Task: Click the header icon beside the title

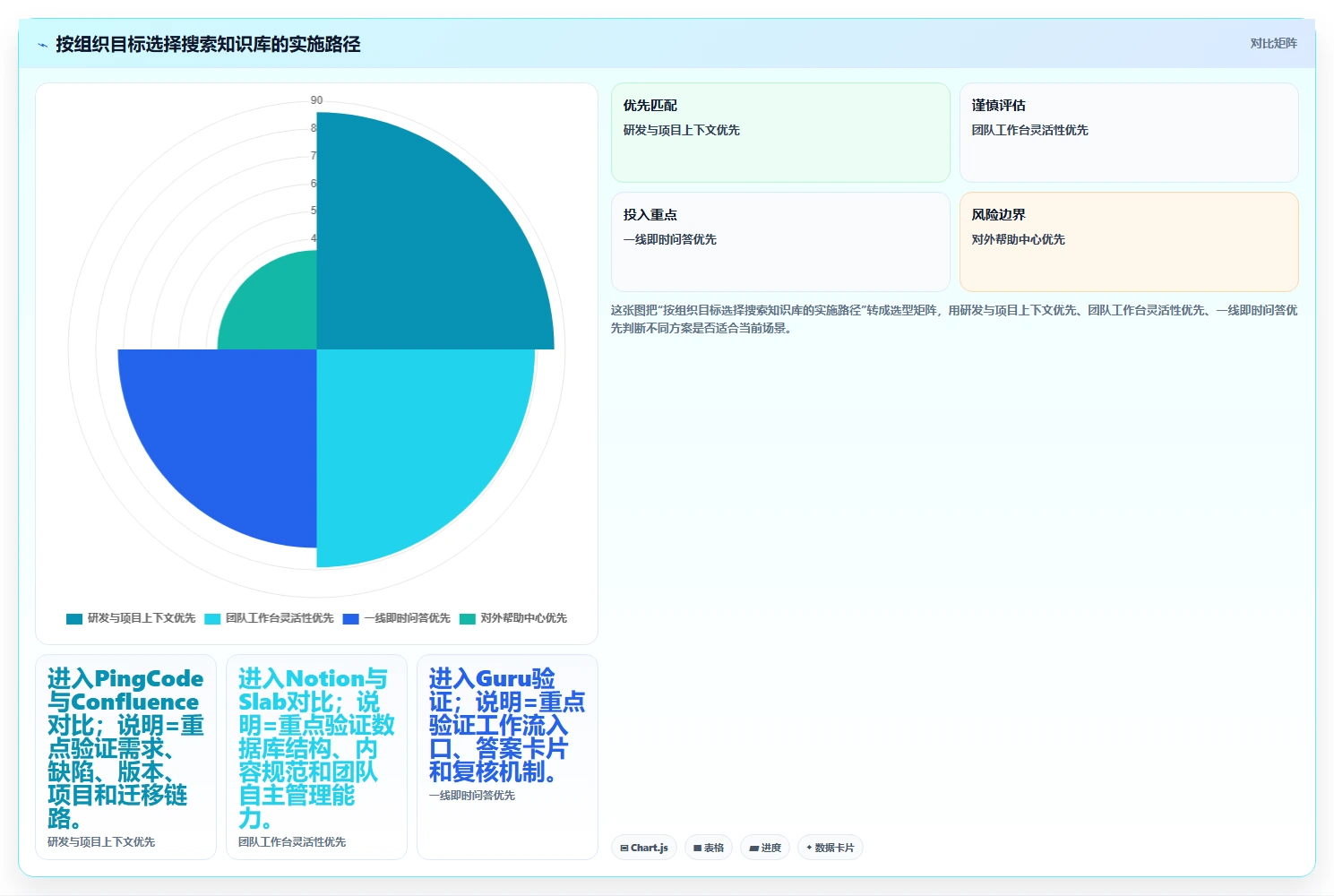Action: [x=42, y=45]
